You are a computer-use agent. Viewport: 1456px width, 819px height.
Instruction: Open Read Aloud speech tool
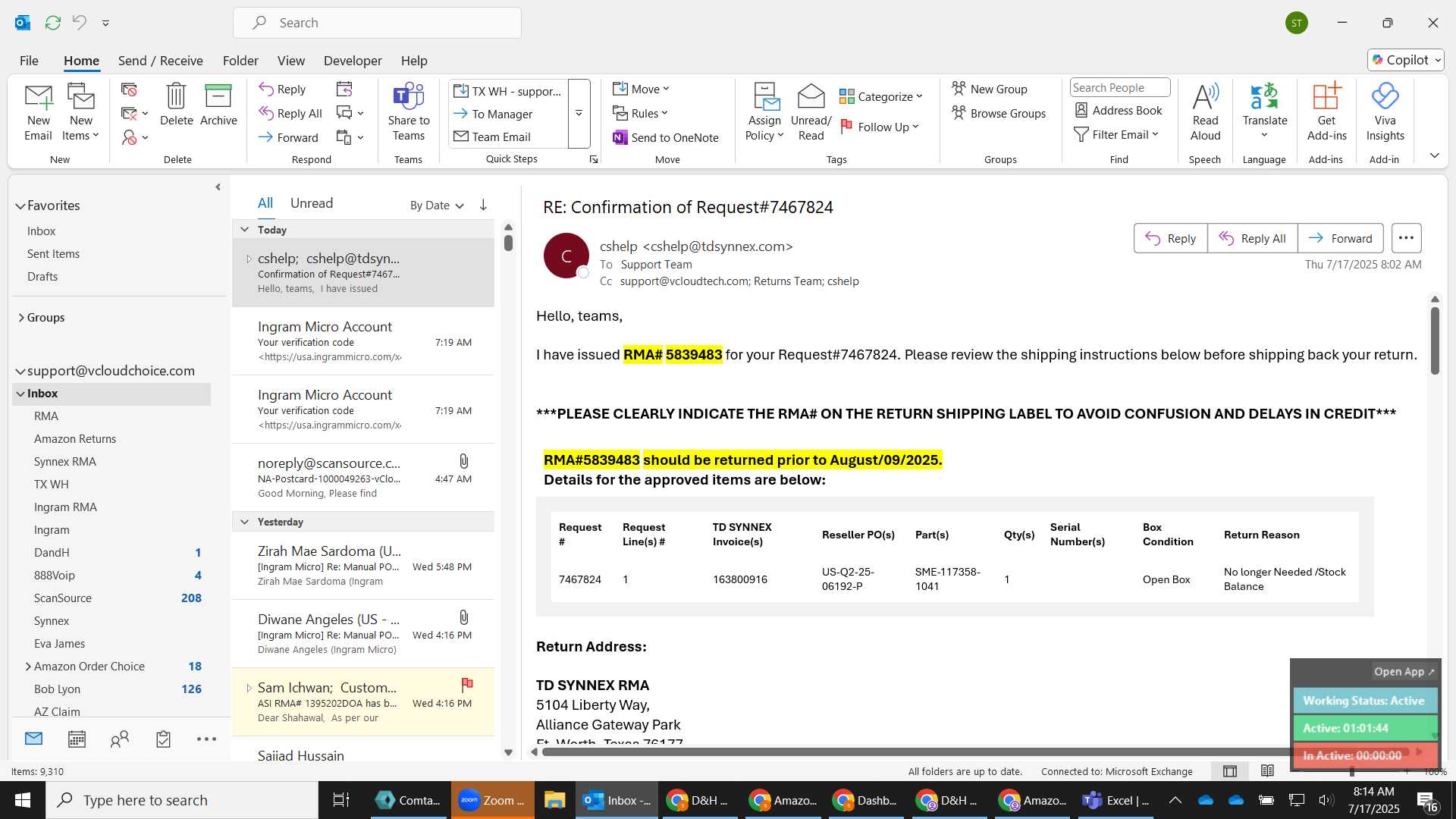tap(1205, 112)
